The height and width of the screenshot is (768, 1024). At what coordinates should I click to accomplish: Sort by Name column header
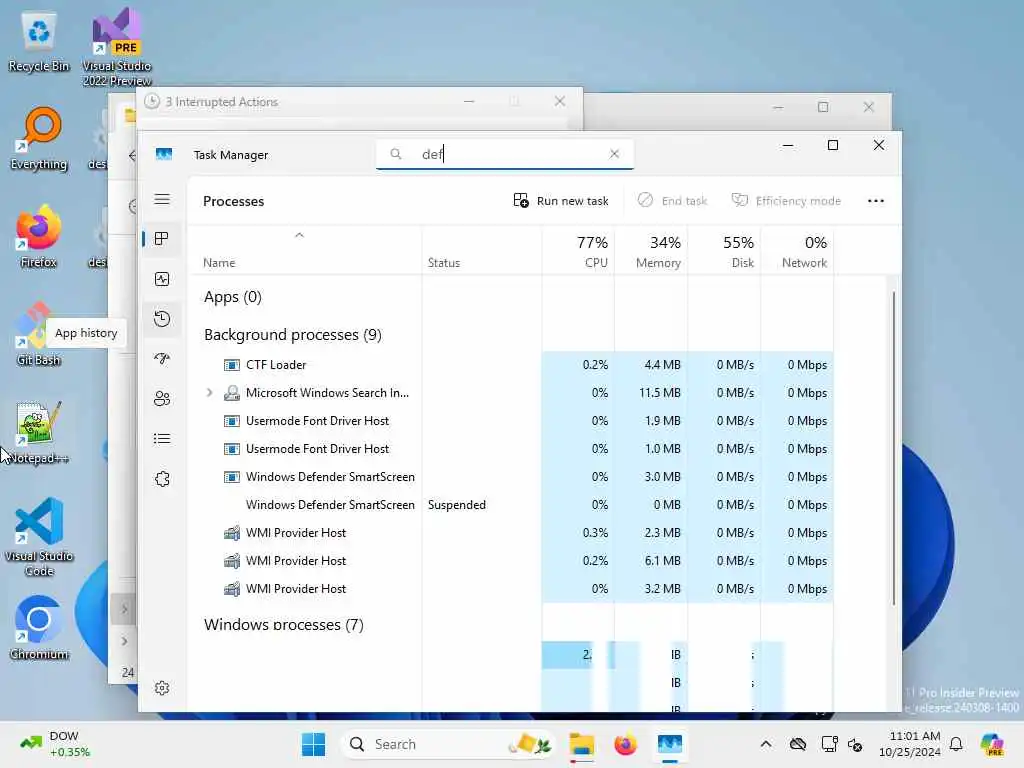219,263
